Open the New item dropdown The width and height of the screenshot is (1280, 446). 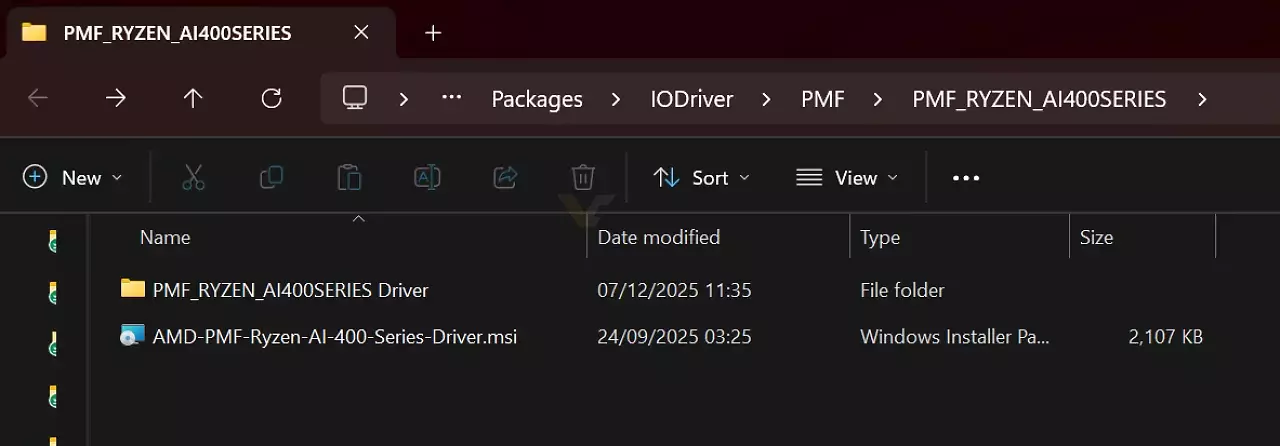pos(73,178)
